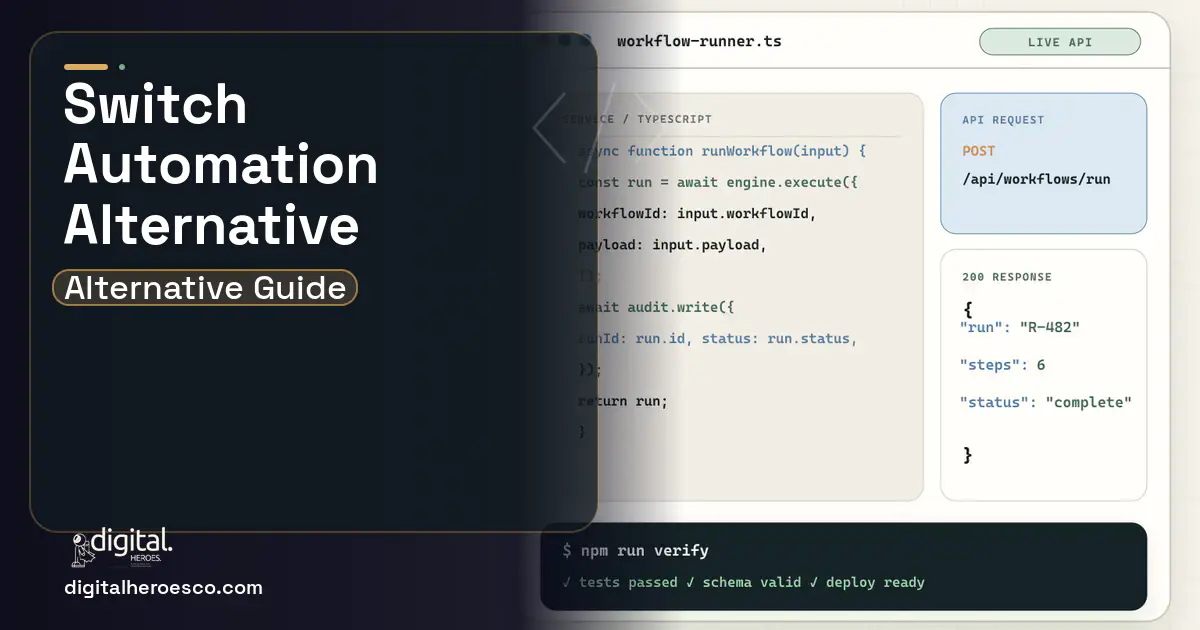This screenshot has height=630, width=1200.
Task: Click the SERVICE / TYPESCRIPT panel label
Action: 637,119
